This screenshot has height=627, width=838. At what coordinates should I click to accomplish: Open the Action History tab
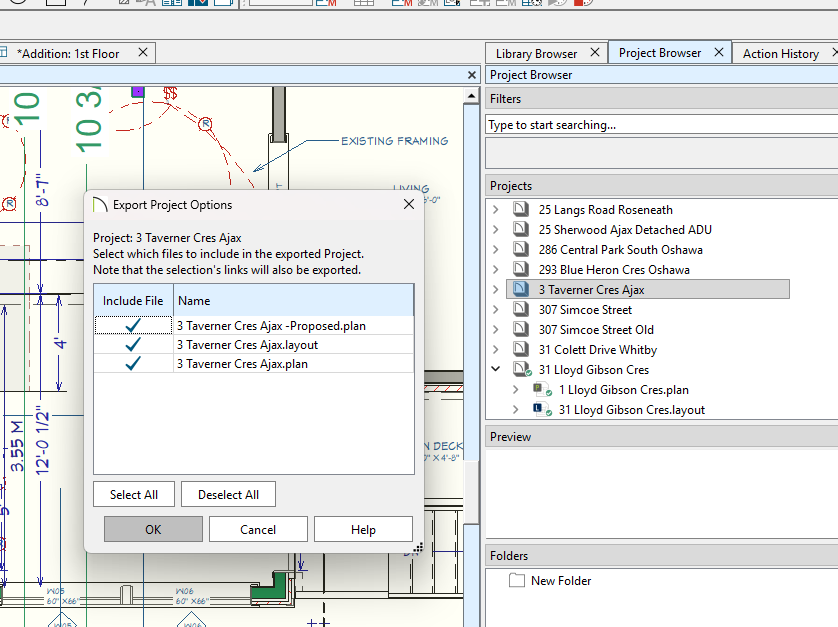point(780,53)
